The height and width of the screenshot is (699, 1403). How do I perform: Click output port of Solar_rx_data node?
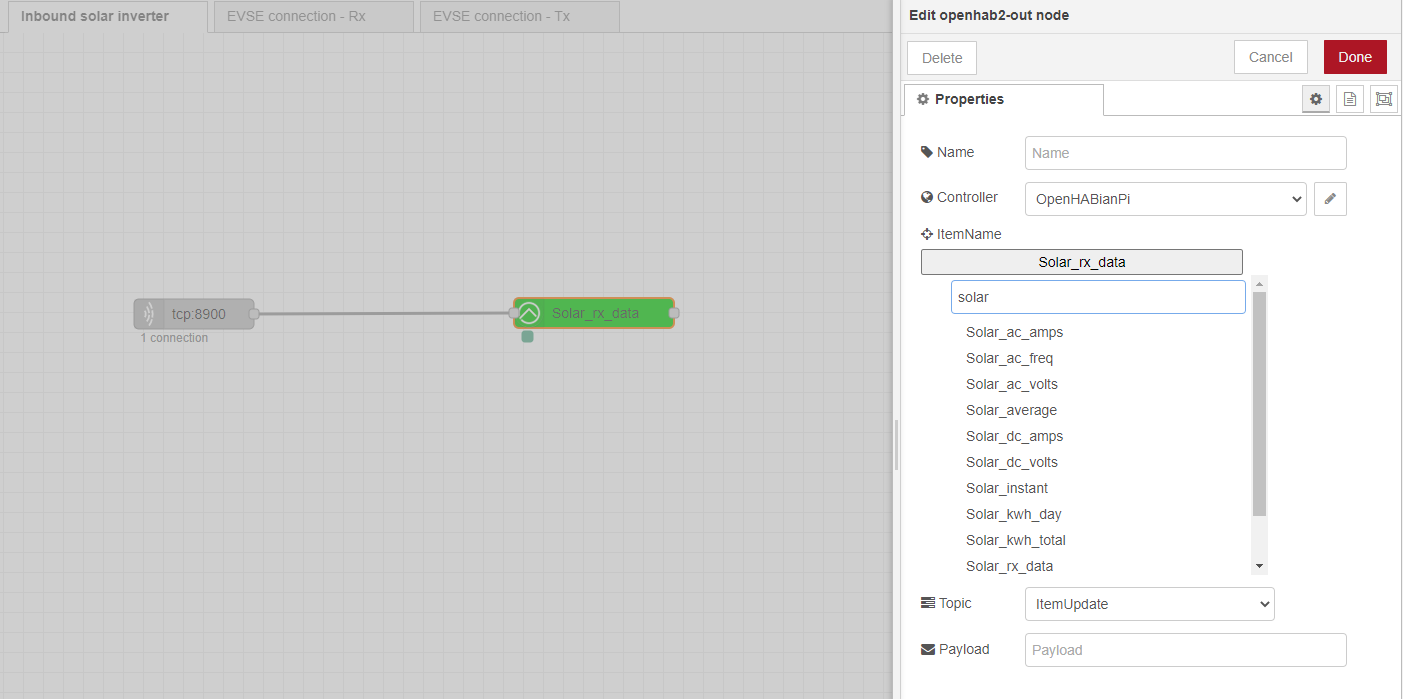pyautogui.click(x=674, y=313)
